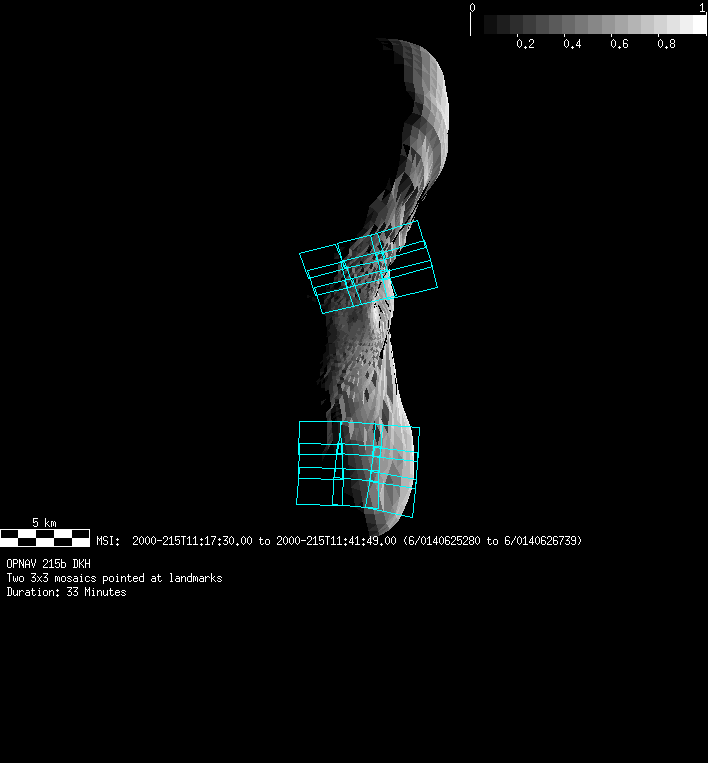Click the "Duration: 33 Minutes" text
The image size is (708, 763).
click(66, 593)
